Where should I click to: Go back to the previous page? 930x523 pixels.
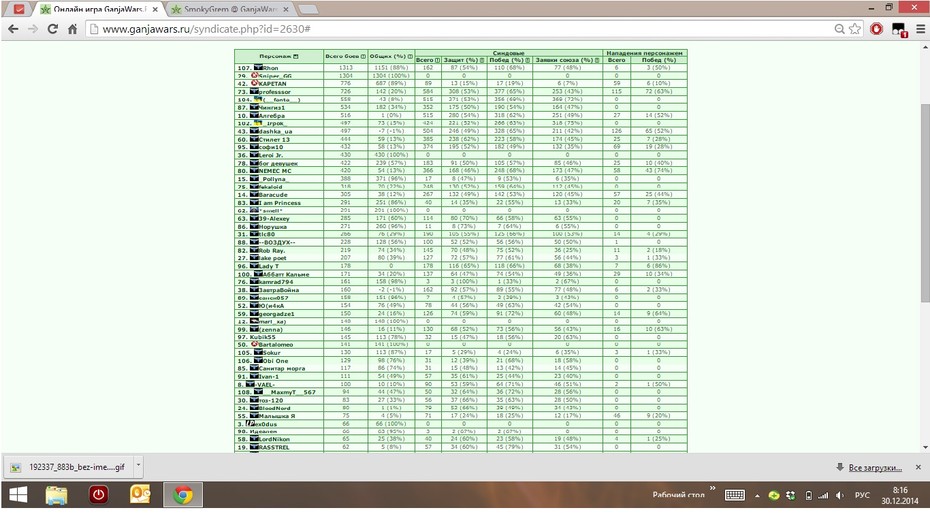pos(13,28)
